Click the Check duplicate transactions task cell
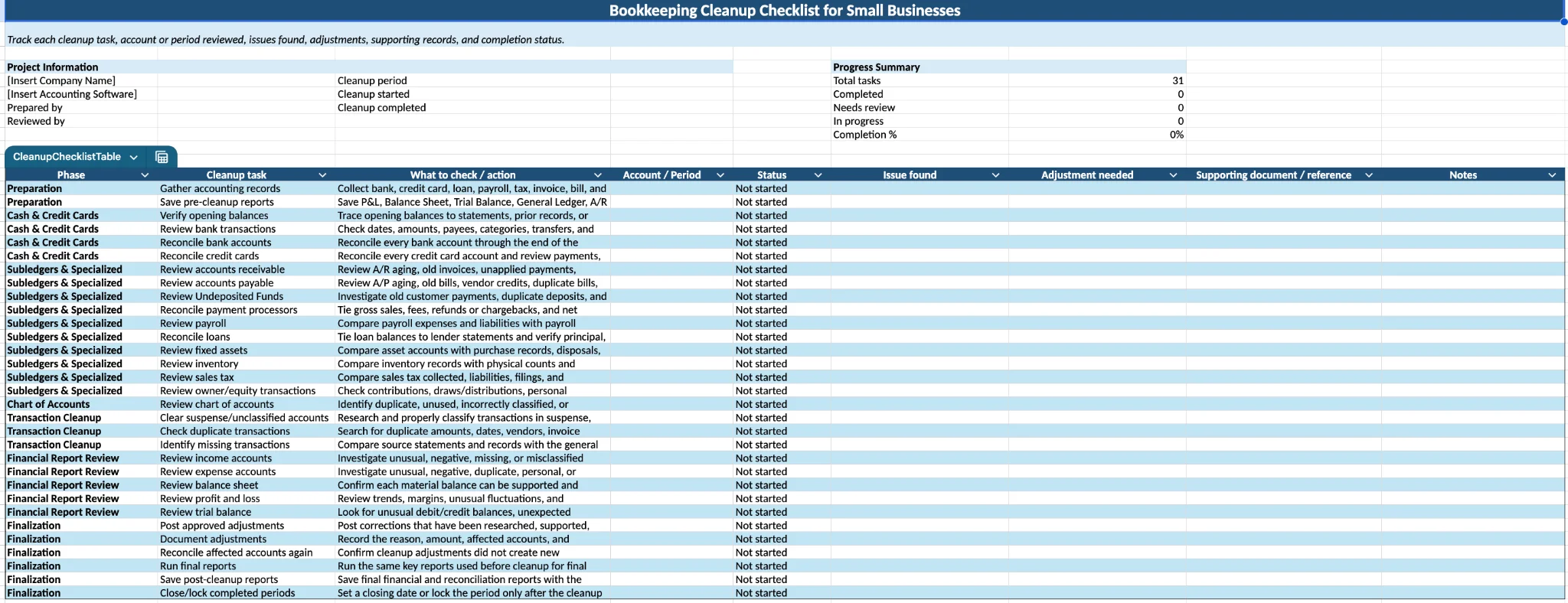This screenshot has width=1568, height=603. coord(246,431)
